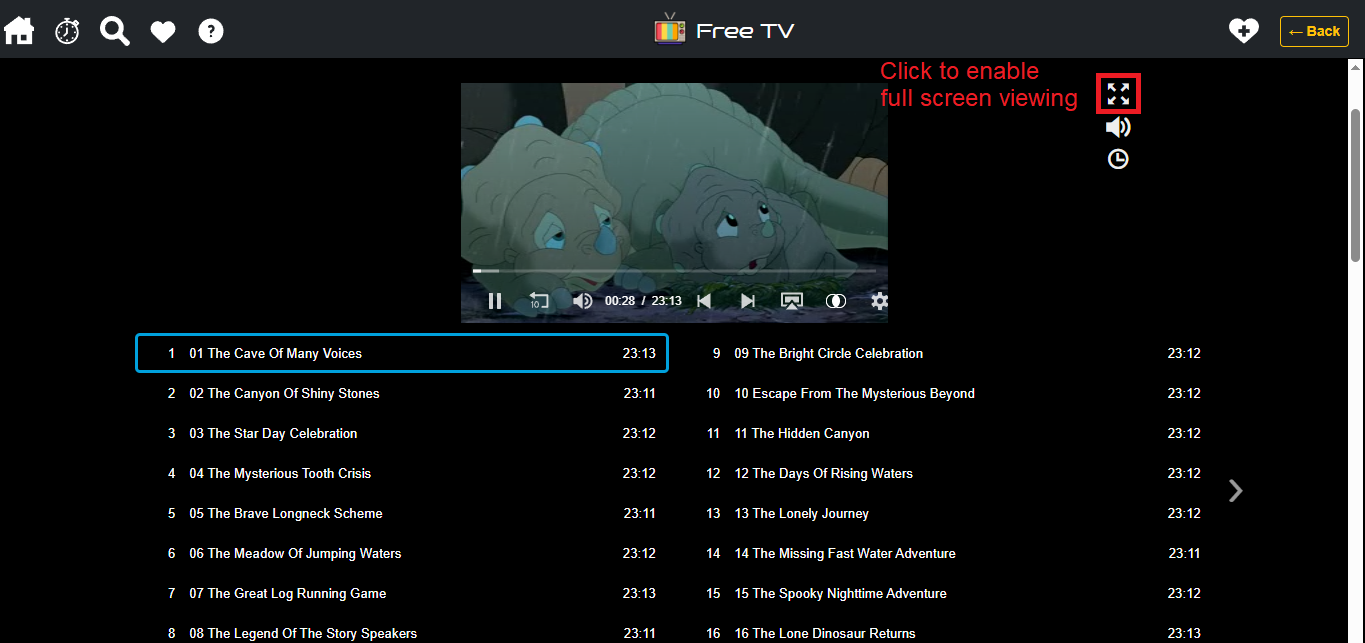Show next page of episodes chevron
1365x643 pixels.
pyautogui.click(x=1236, y=490)
